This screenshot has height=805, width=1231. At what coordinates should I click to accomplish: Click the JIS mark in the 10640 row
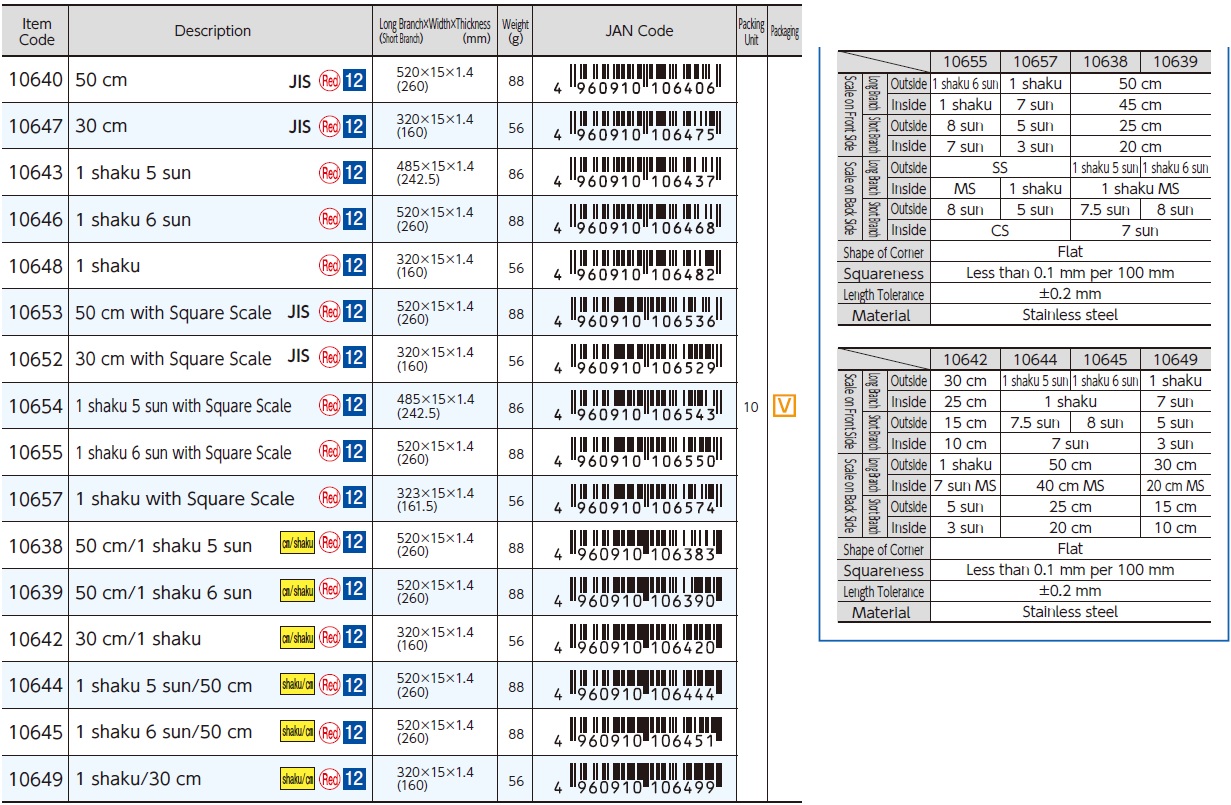pos(299,80)
